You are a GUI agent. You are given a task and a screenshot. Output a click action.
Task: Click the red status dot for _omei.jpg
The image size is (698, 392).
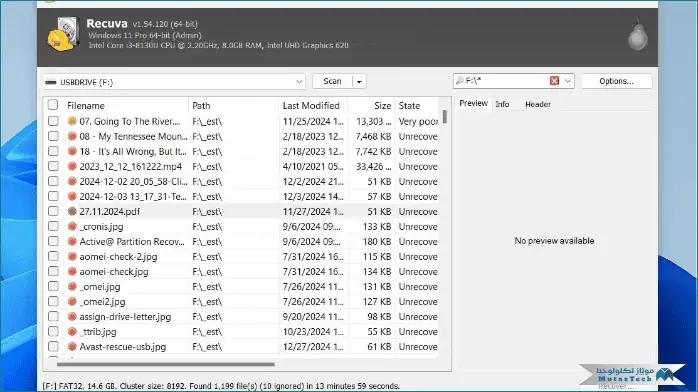click(72, 287)
